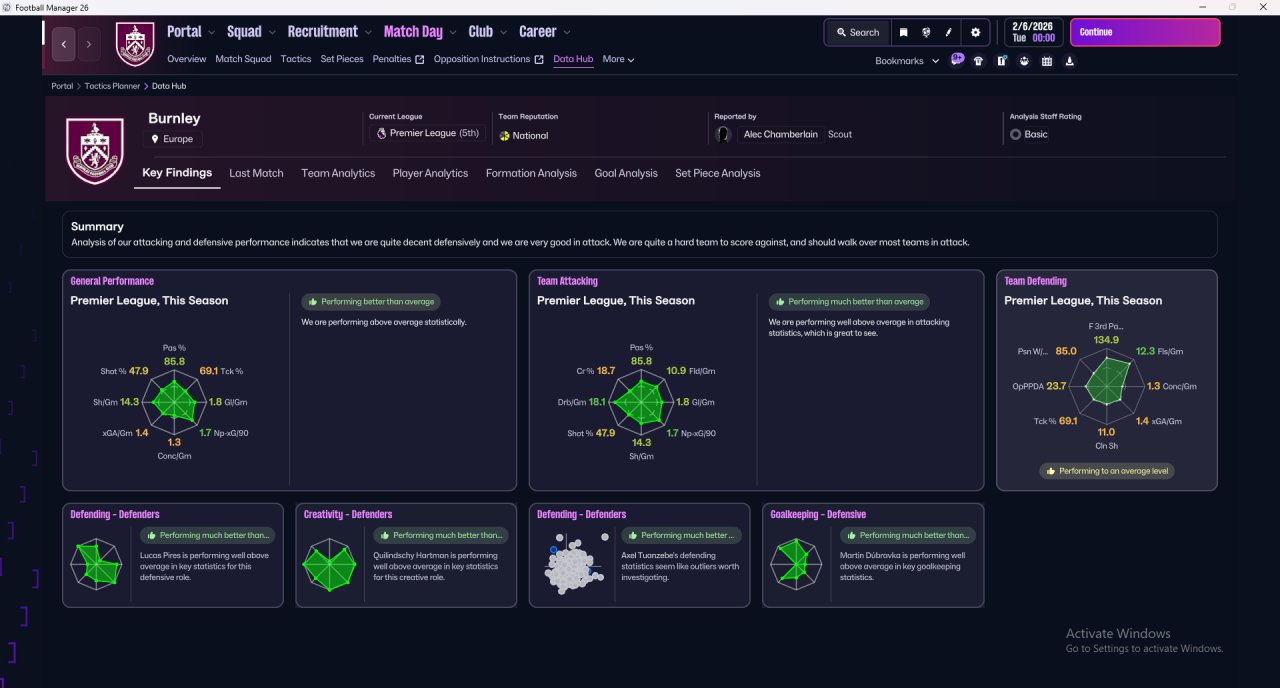Click the National reputation ball icon
Image resolution: width=1280 pixels, height=688 pixels.
tap(504, 135)
